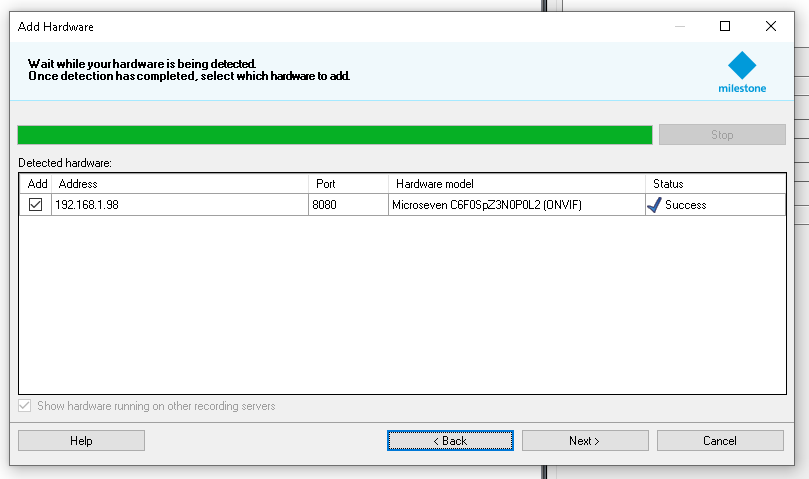Viewport: 809px width, 479px height.
Task: Toggle Show hardware running on other recording servers
Action: [26, 407]
